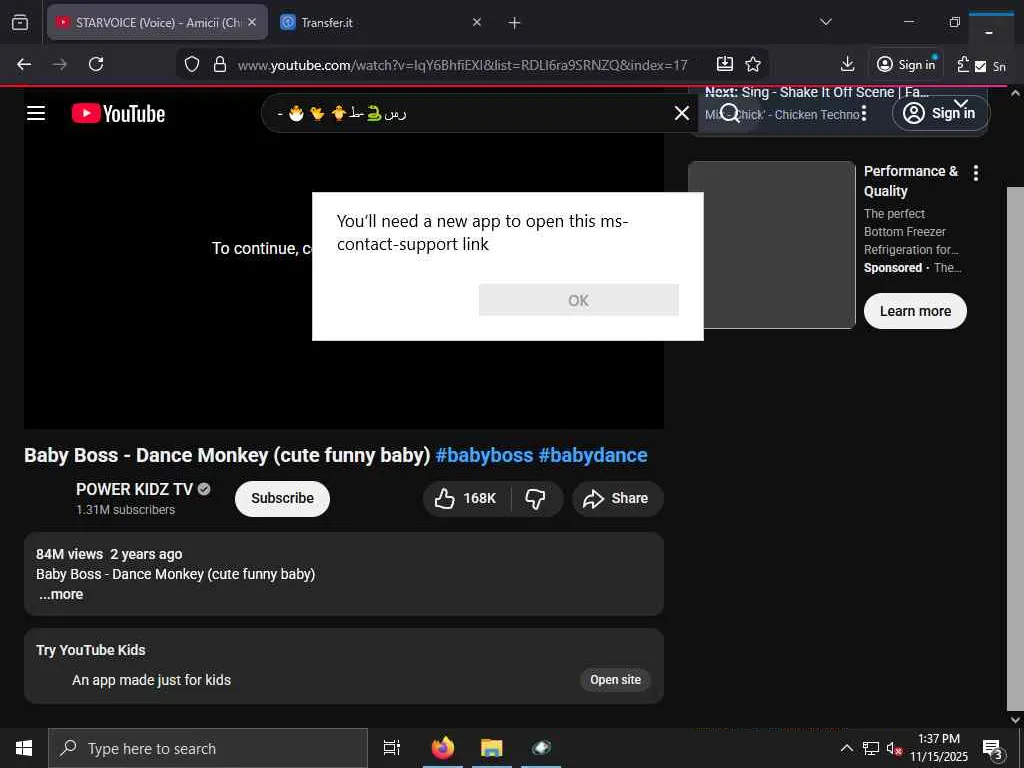Expand description with ...more
The image size is (1024, 768).
click(x=61, y=594)
